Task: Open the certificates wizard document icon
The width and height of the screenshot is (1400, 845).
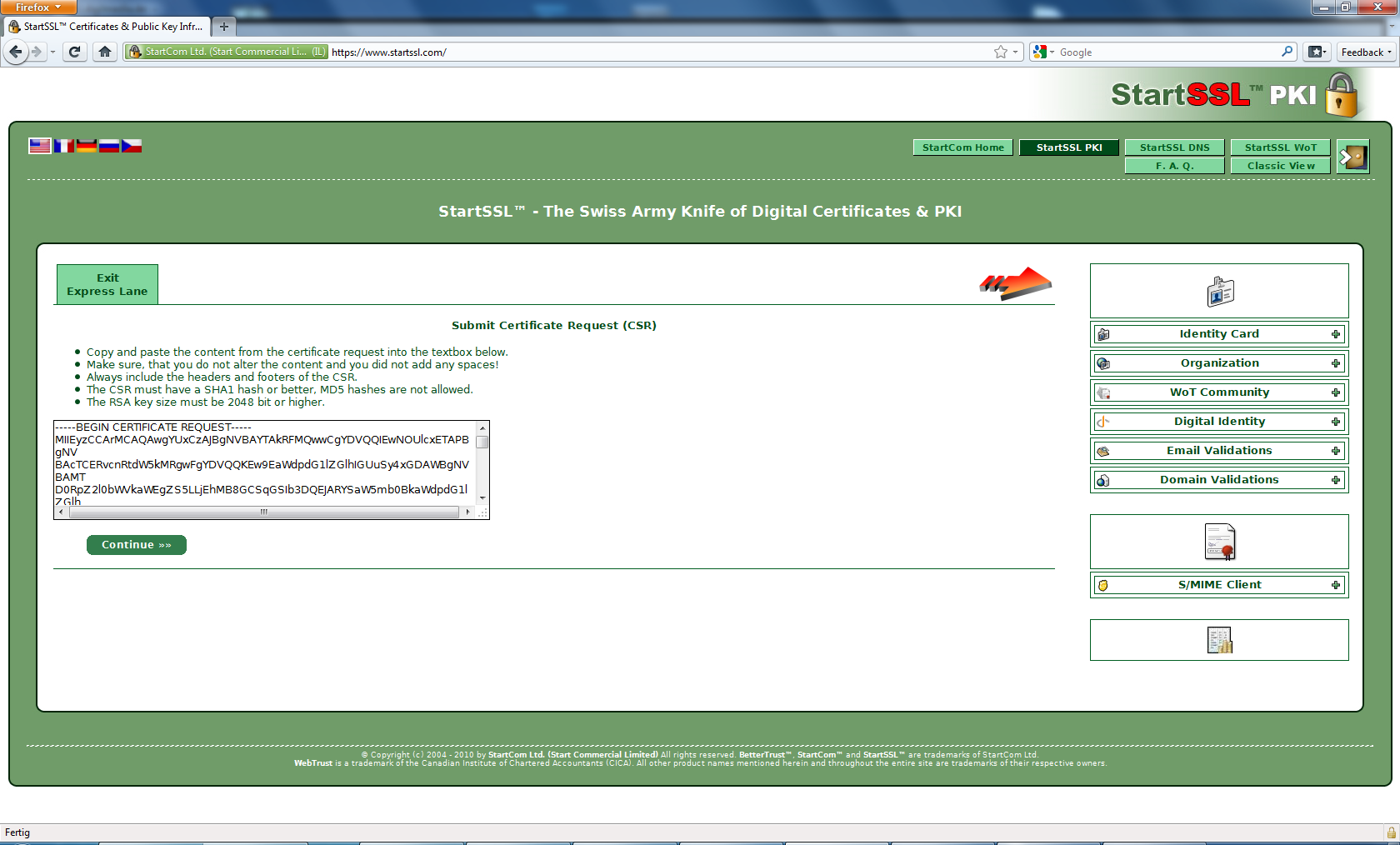Action: coord(1219,542)
